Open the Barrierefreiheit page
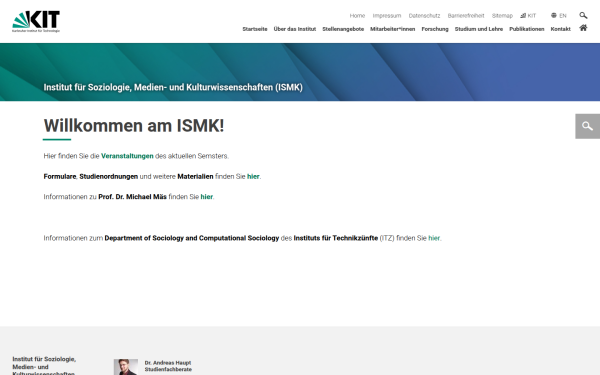The width and height of the screenshot is (600, 375). point(466,16)
